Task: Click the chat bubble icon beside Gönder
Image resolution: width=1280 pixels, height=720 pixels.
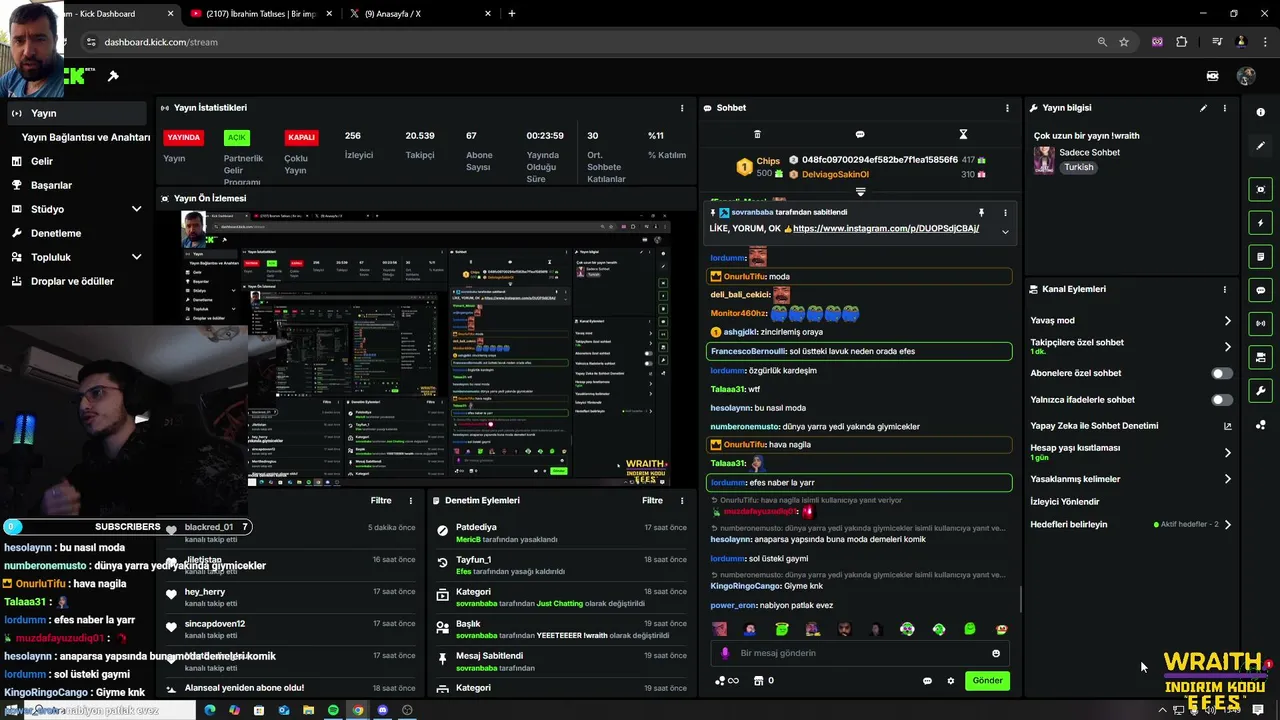Action: 927,681
